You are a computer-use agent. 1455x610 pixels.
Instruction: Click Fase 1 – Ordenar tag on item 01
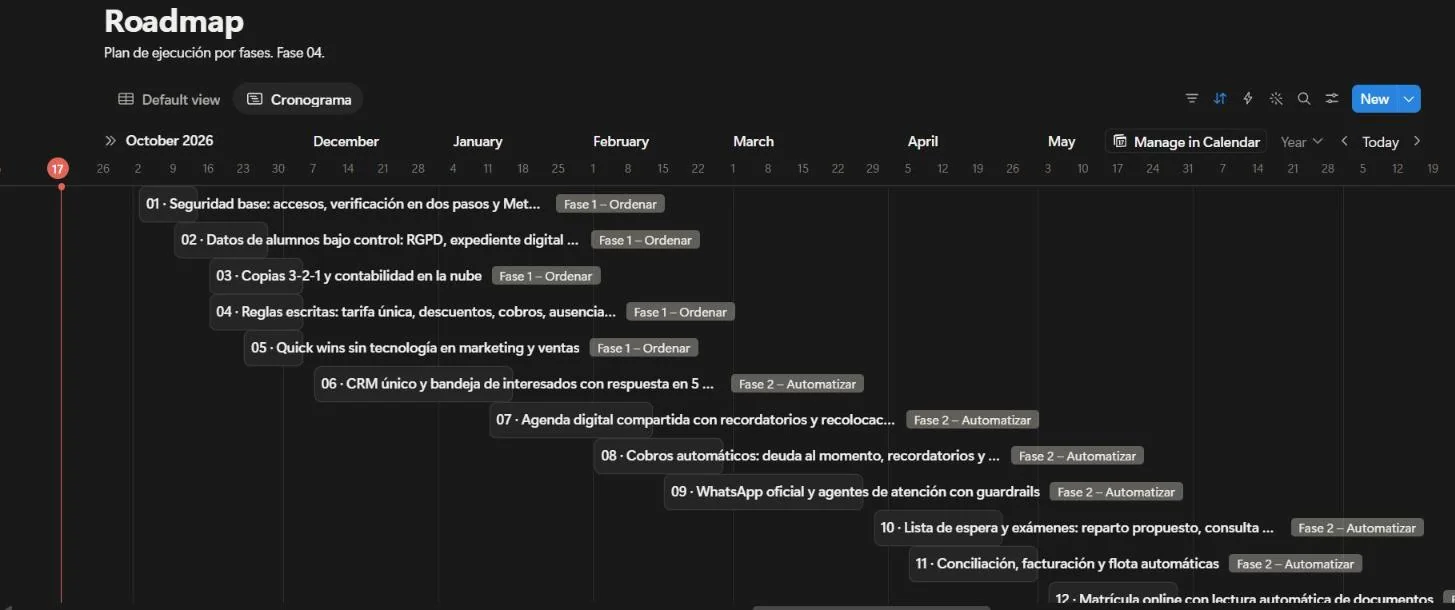click(610, 204)
